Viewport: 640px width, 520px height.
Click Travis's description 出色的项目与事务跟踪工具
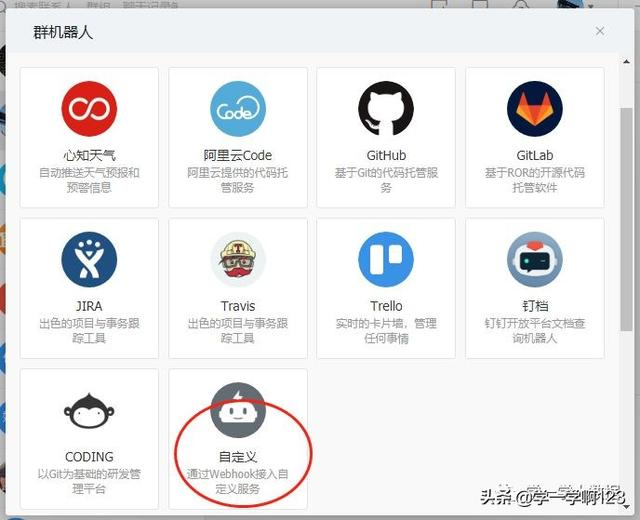[238, 331]
